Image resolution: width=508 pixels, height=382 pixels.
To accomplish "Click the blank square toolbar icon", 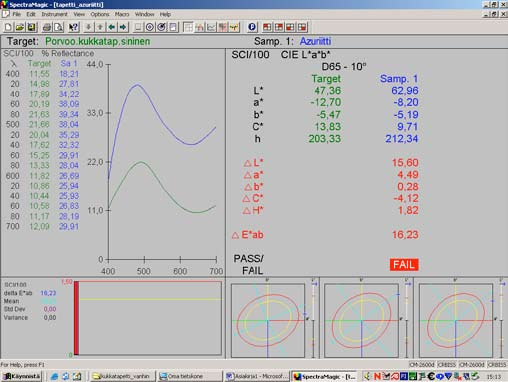I will (138, 27).
